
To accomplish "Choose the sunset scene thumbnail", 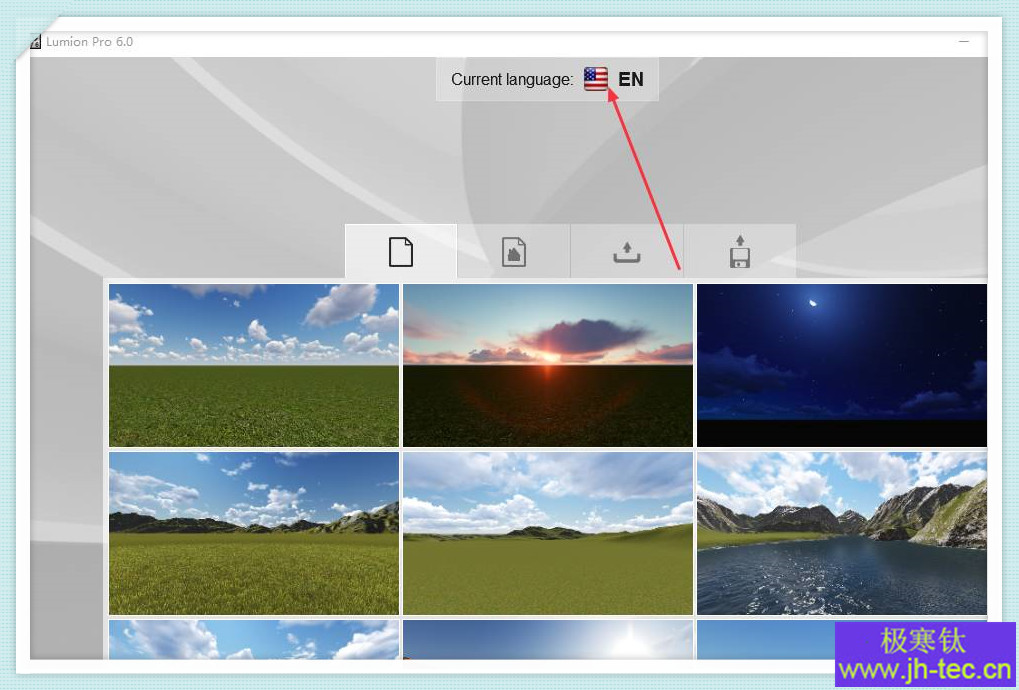I will 548,365.
